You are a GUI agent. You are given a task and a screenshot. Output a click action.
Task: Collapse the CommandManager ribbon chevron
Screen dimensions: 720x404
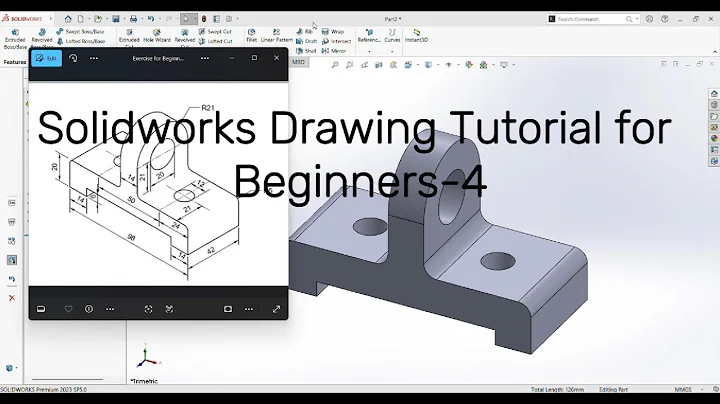[714, 52]
